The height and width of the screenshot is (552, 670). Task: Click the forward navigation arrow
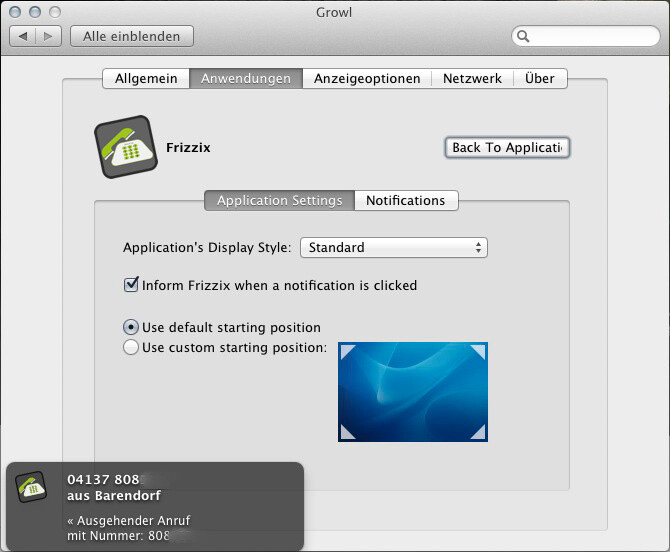pos(49,36)
